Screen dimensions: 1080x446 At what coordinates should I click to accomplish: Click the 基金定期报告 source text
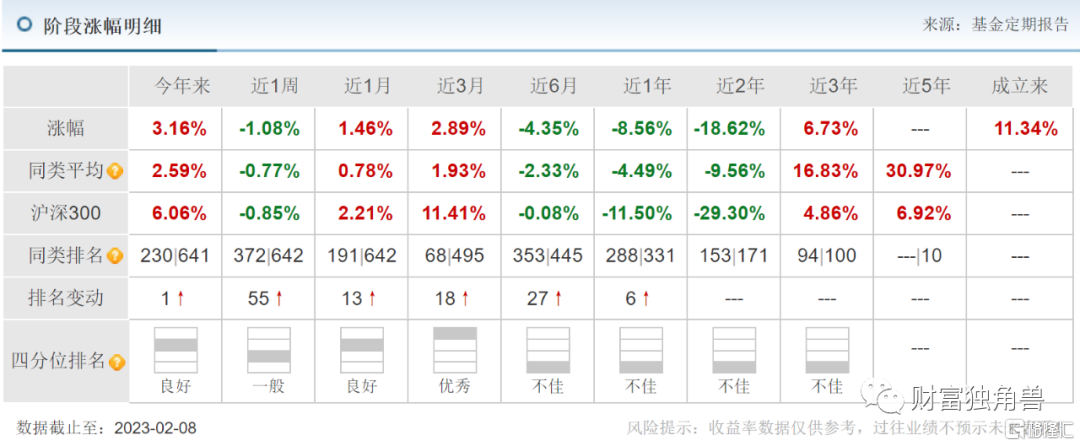tap(1019, 25)
